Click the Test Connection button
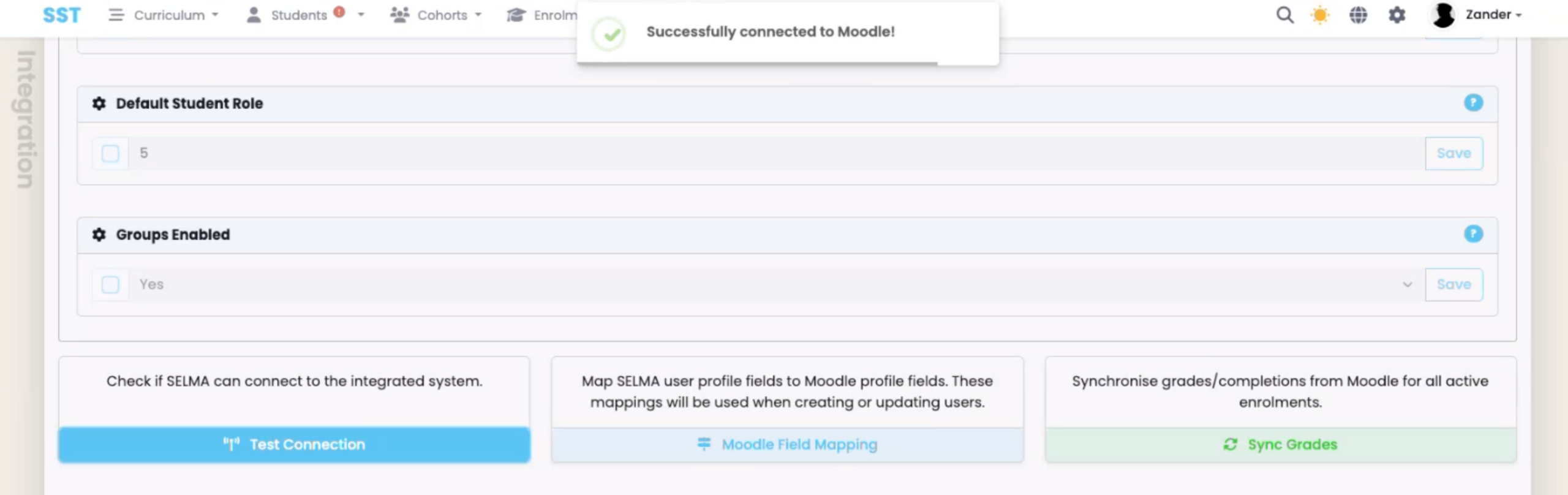 point(294,445)
